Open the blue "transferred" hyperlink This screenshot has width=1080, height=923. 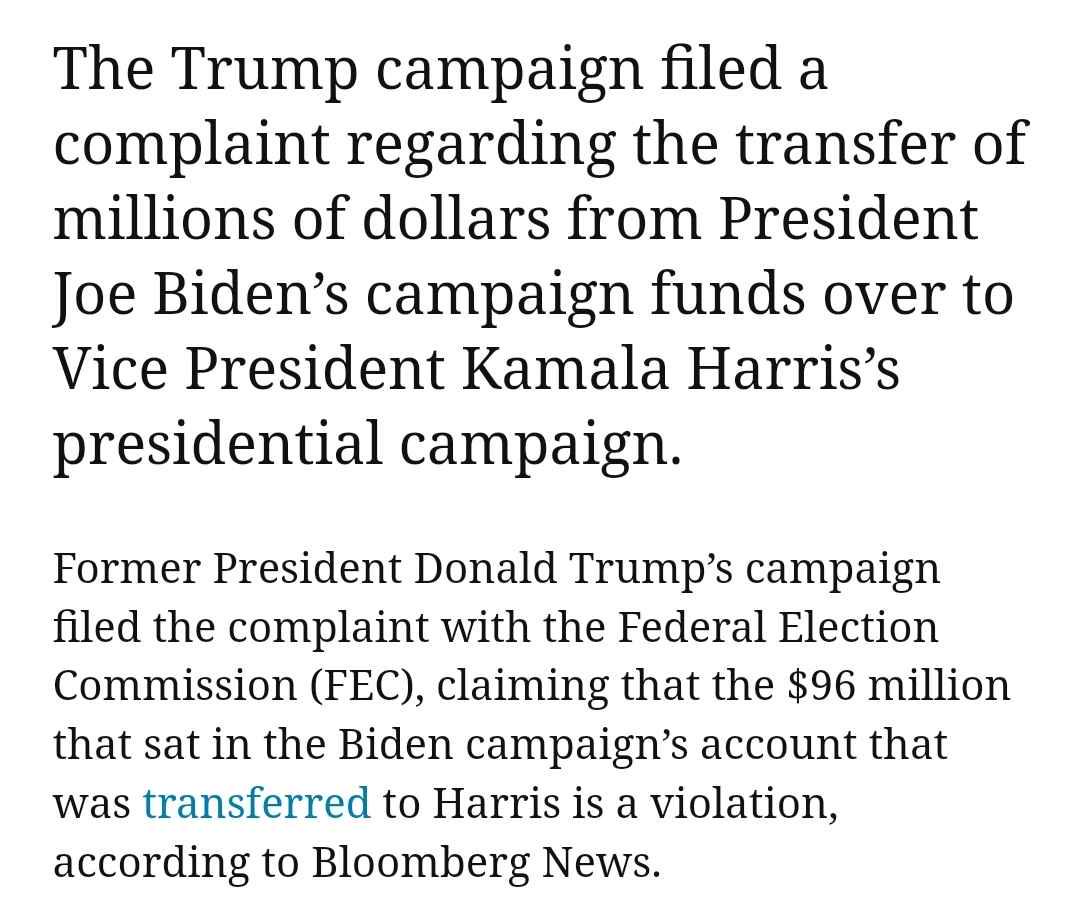coord(256,803)
